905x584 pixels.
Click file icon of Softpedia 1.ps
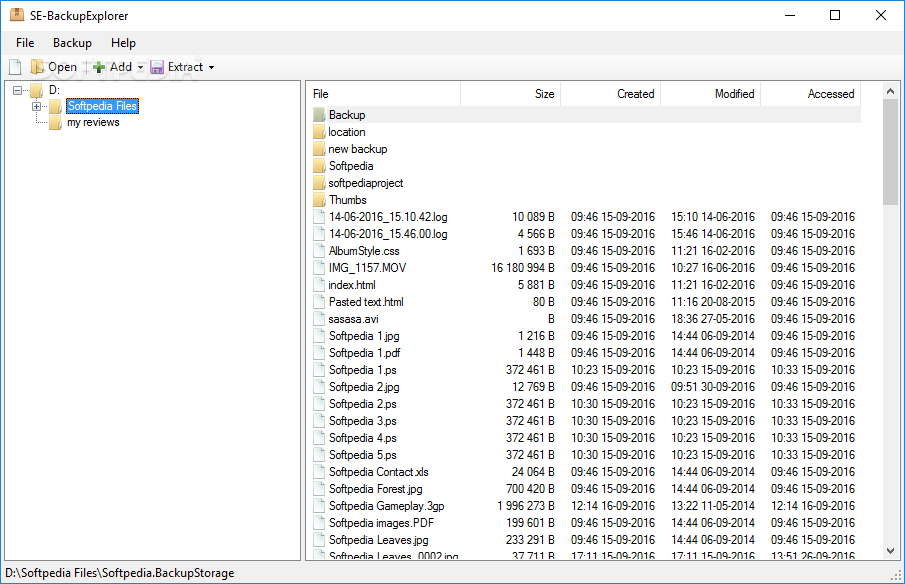point(319,370)
